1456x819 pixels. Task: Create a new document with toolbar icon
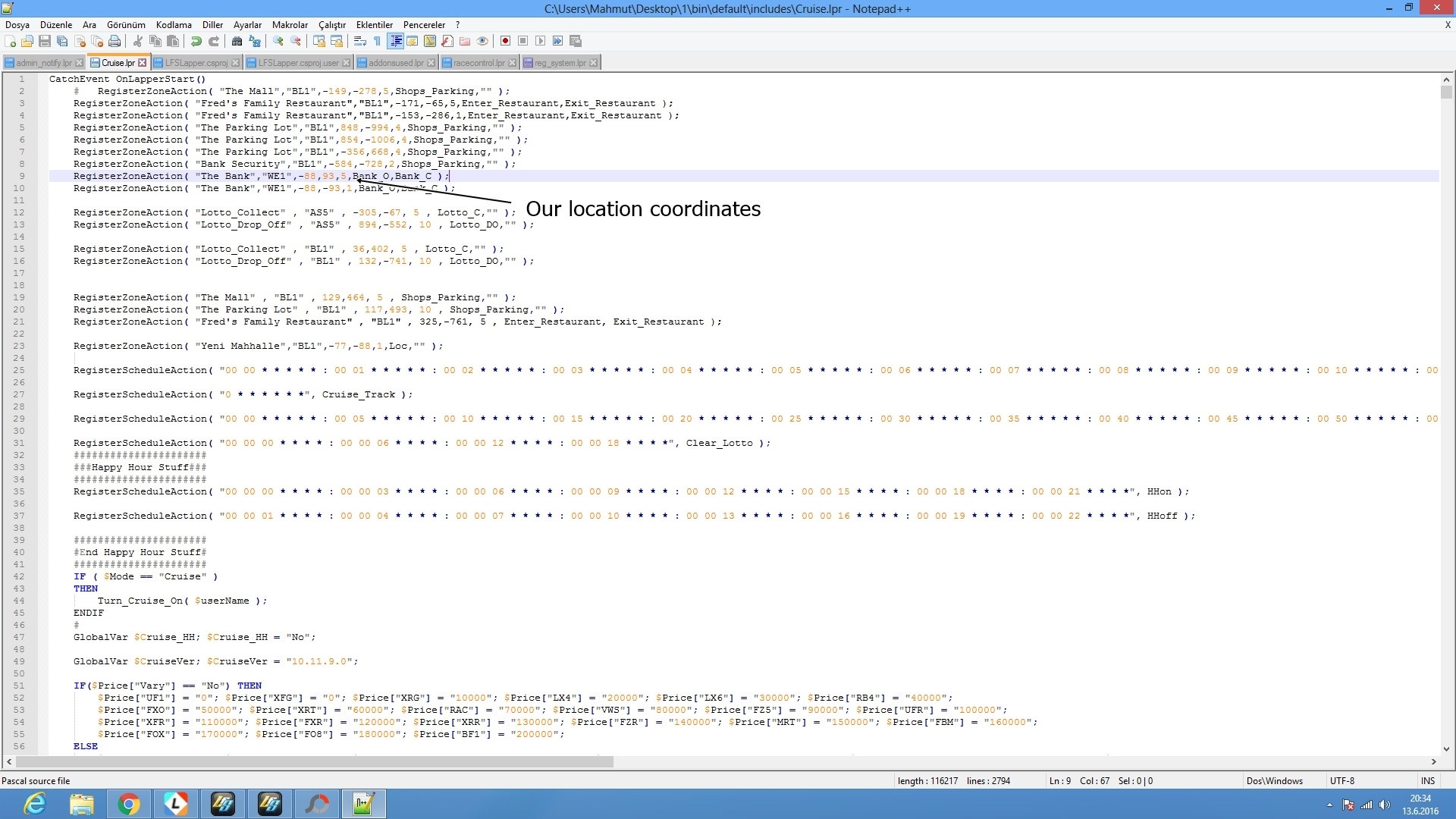tap(11, 41)
